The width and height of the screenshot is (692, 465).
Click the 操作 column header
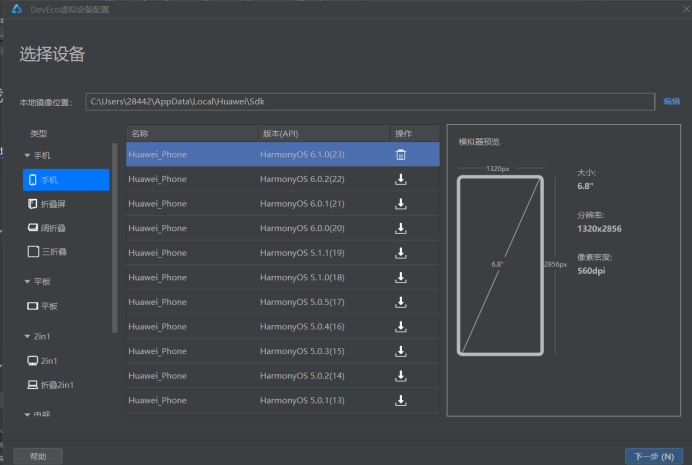[x=415, y=133]
